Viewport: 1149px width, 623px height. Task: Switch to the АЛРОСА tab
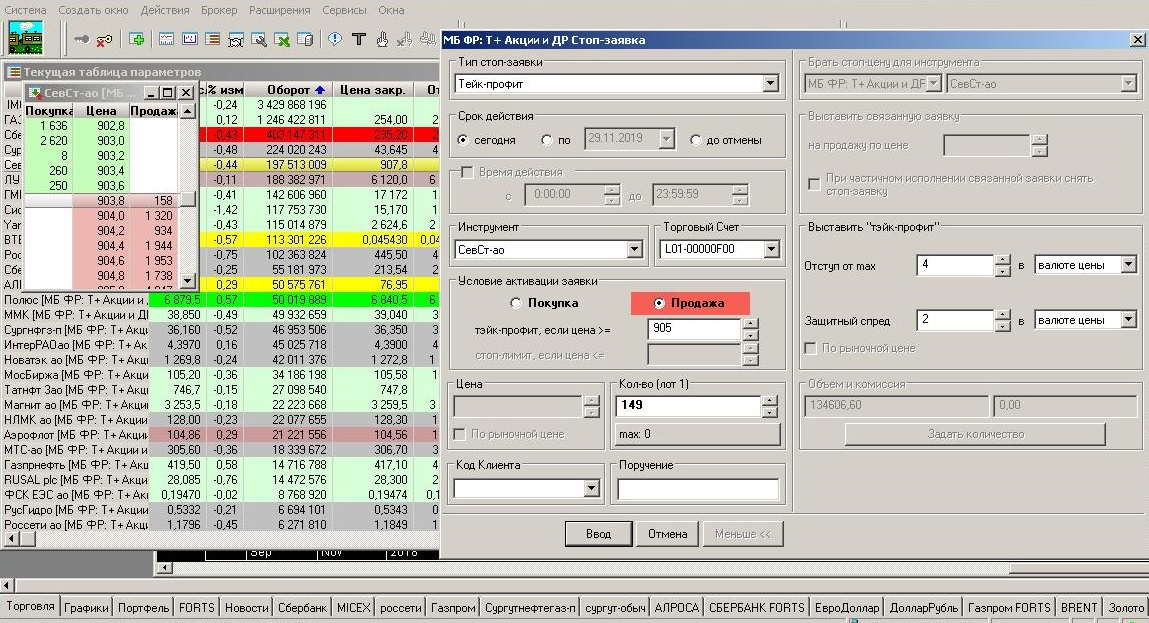pyautogui.click(x=676, y=608)
